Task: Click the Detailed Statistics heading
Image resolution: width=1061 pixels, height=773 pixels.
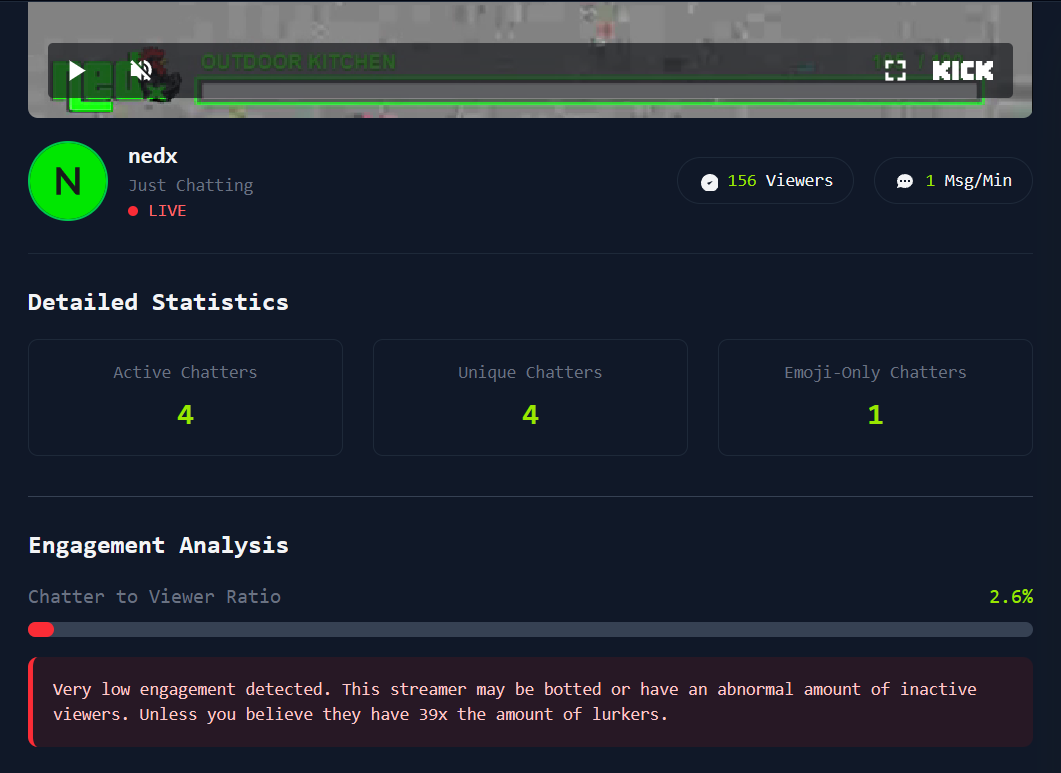Action: (x=158, y=302)
